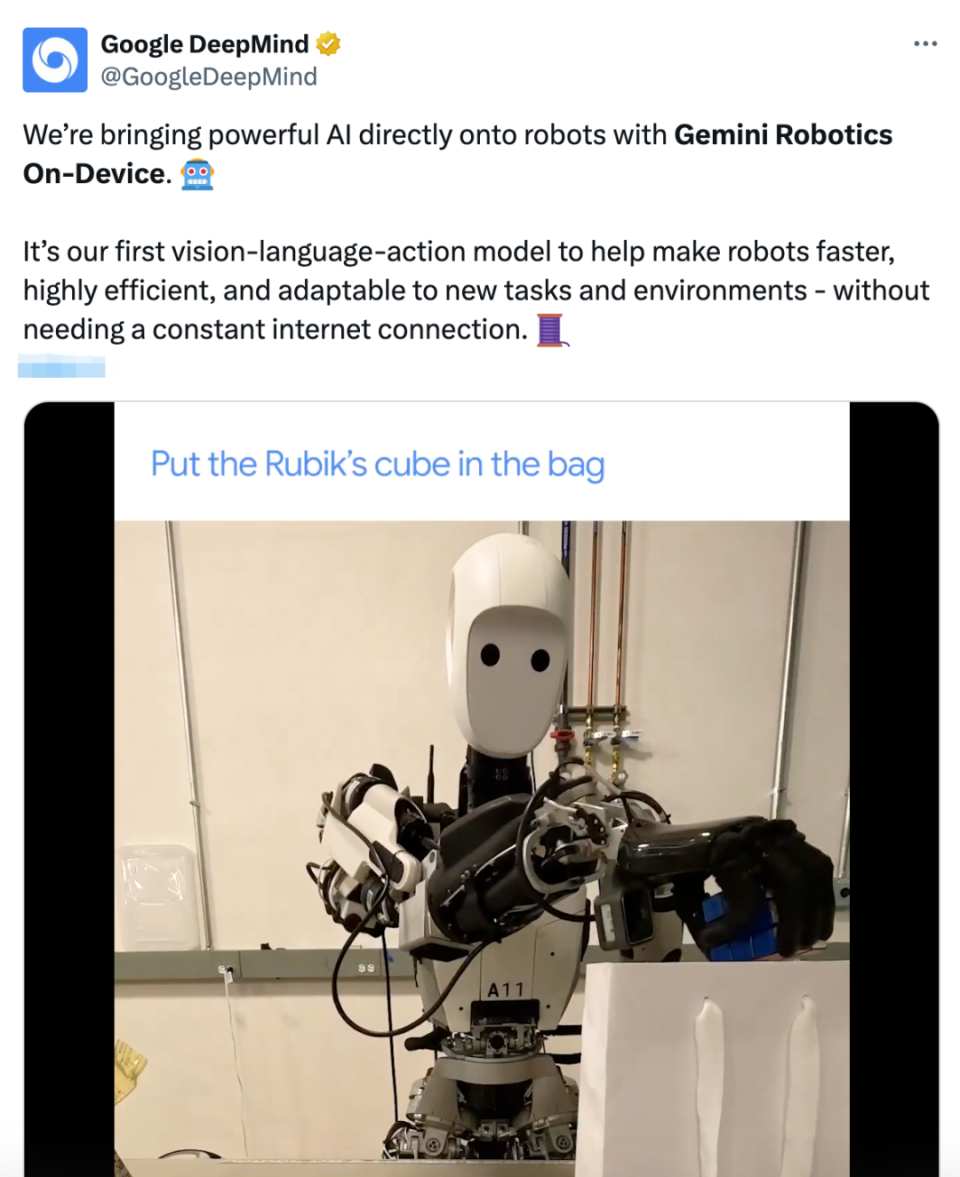The width and height of the screenshot is (960, 1177).
Task: Play the embedded robot video
Action: click(x=481, y=789)
